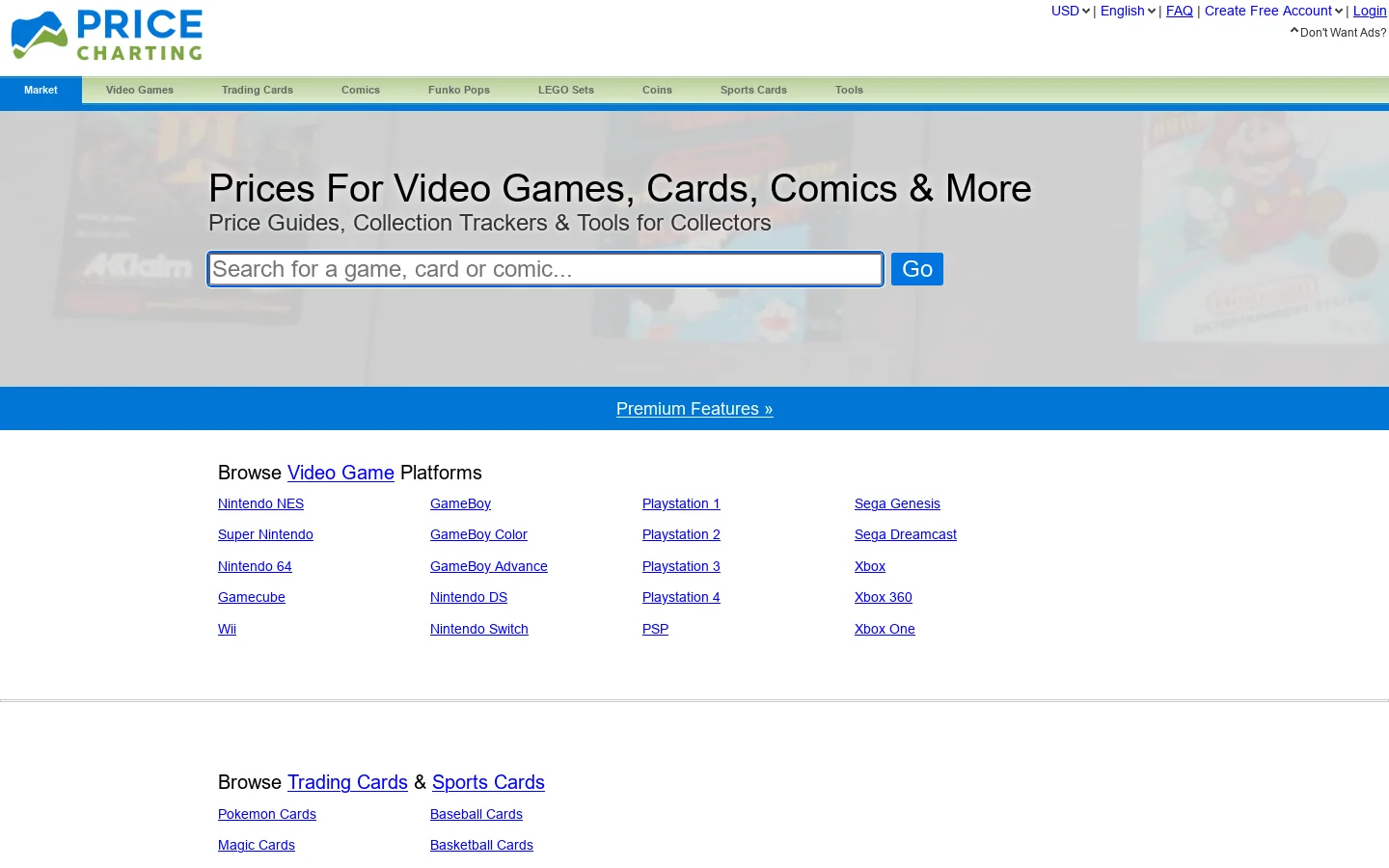1389x868 pixels.
Task: Browse Sega Genesis games
Action: [897, 503]
